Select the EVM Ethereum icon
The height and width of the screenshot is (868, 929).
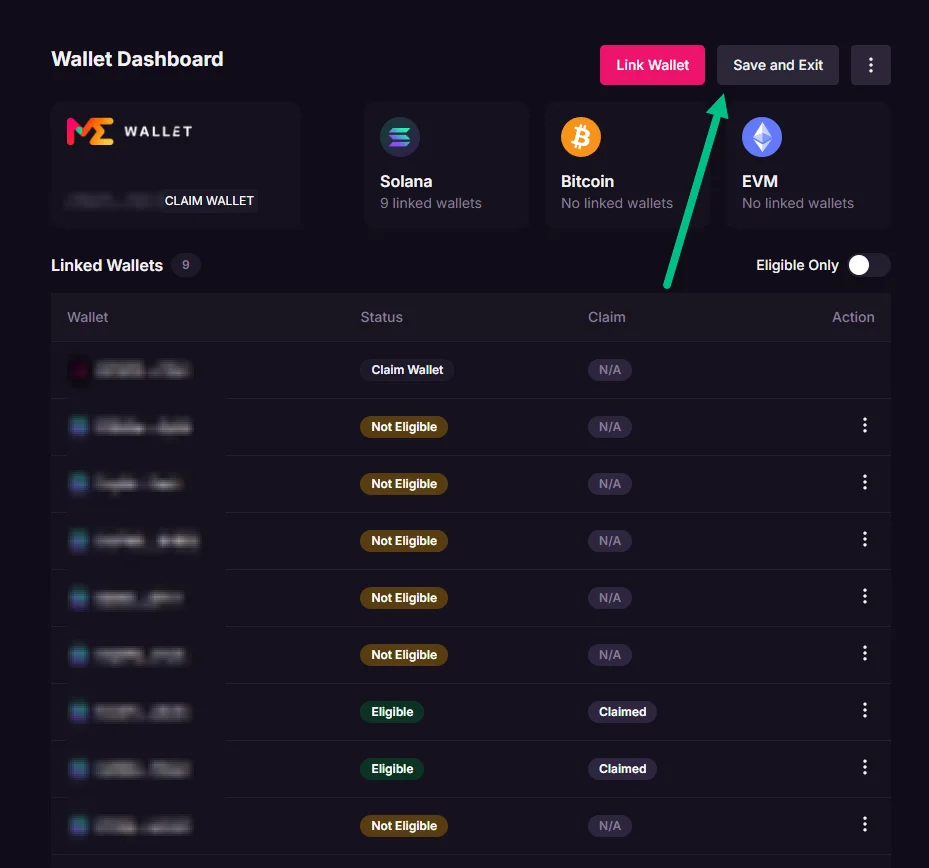coord(762,137)
